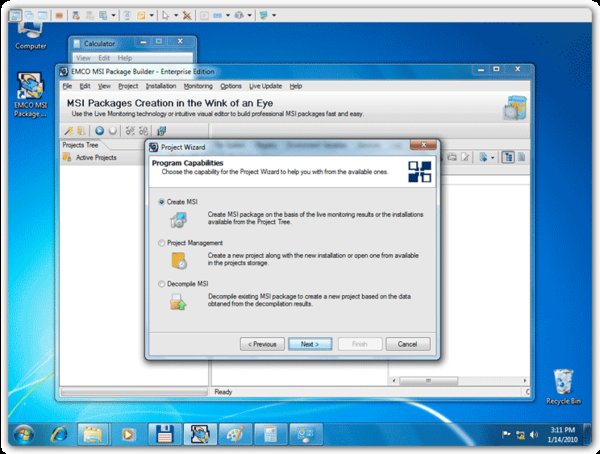Image resolution: width=600 pixels, height=454 pixels.
Task: Click the Next button in the wizard
Action: click(x=310, y=344)
